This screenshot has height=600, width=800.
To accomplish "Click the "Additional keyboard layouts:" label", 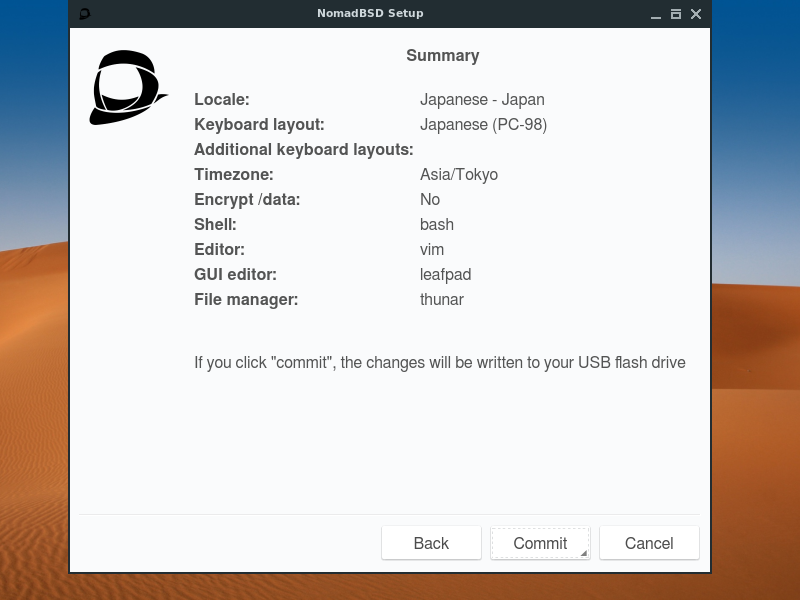I will click(304, 149).
